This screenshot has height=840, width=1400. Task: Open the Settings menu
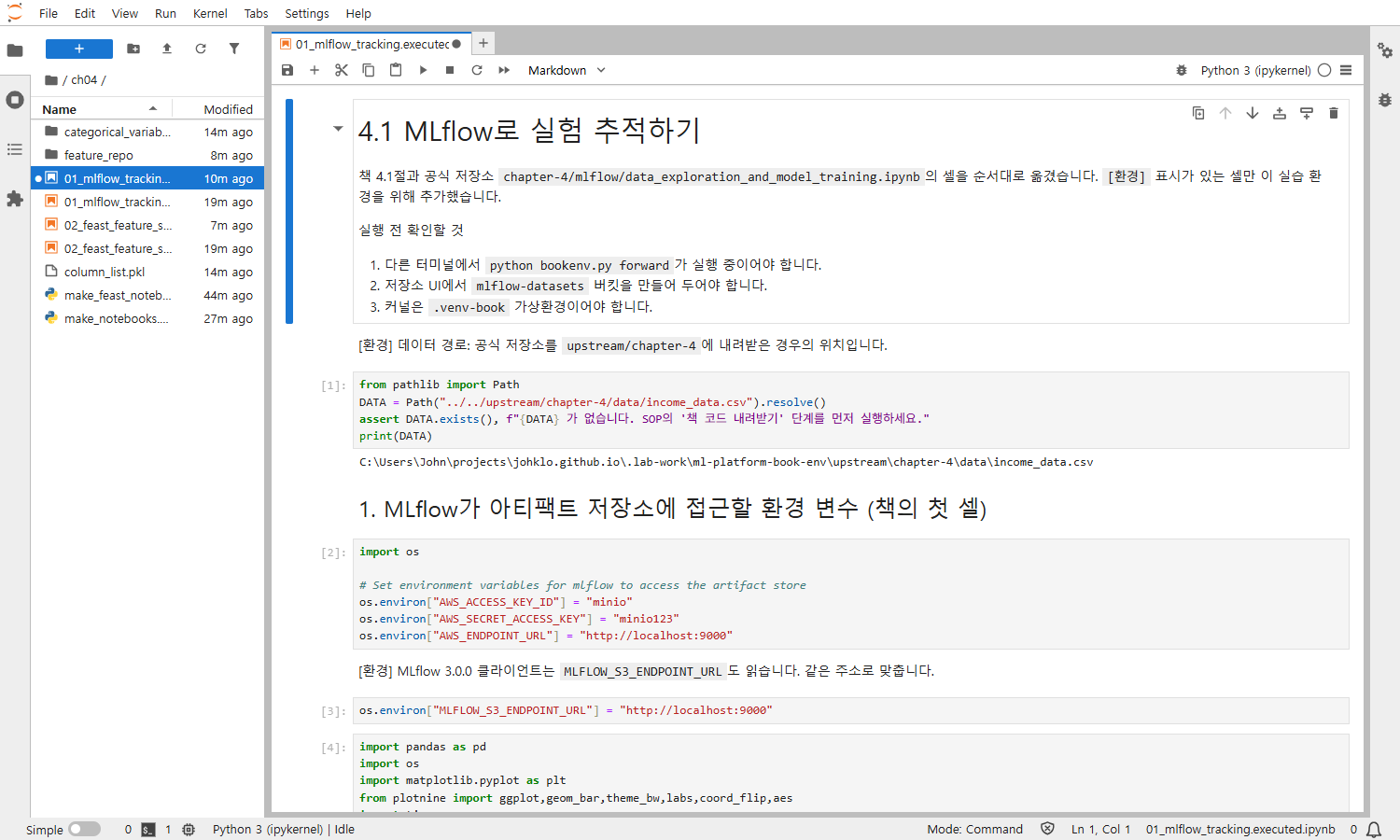(307, 13)
